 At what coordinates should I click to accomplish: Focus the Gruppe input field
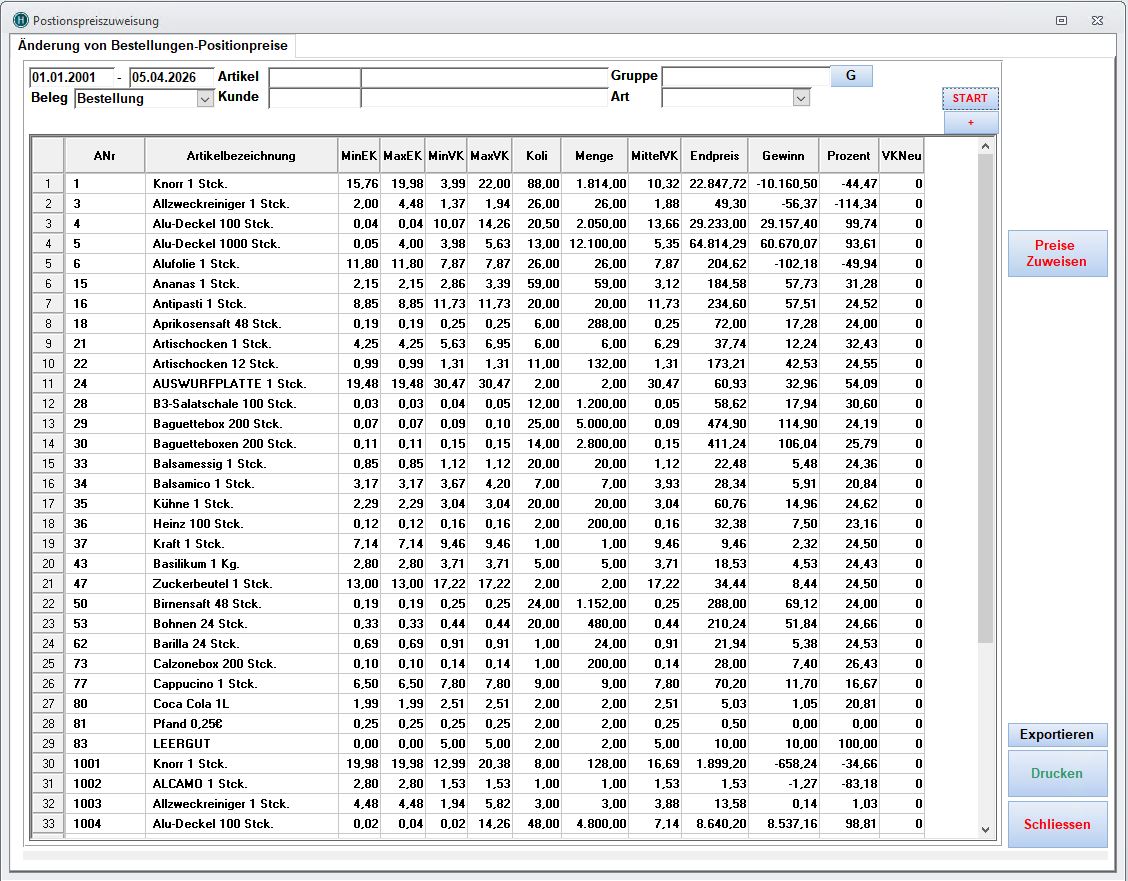pos(745,77)
